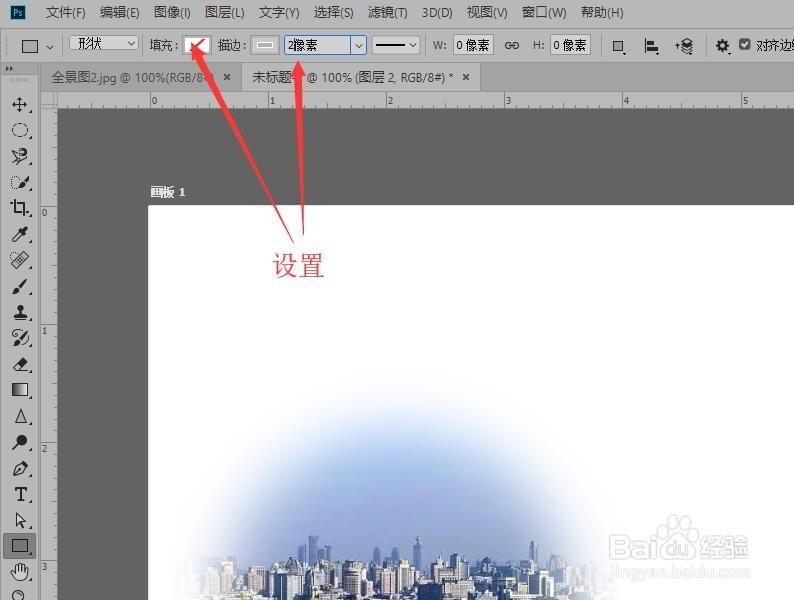This screenshot has width=794, height=600.
Task: Open the 编辑(E) menu
Action: pos(120,12)
